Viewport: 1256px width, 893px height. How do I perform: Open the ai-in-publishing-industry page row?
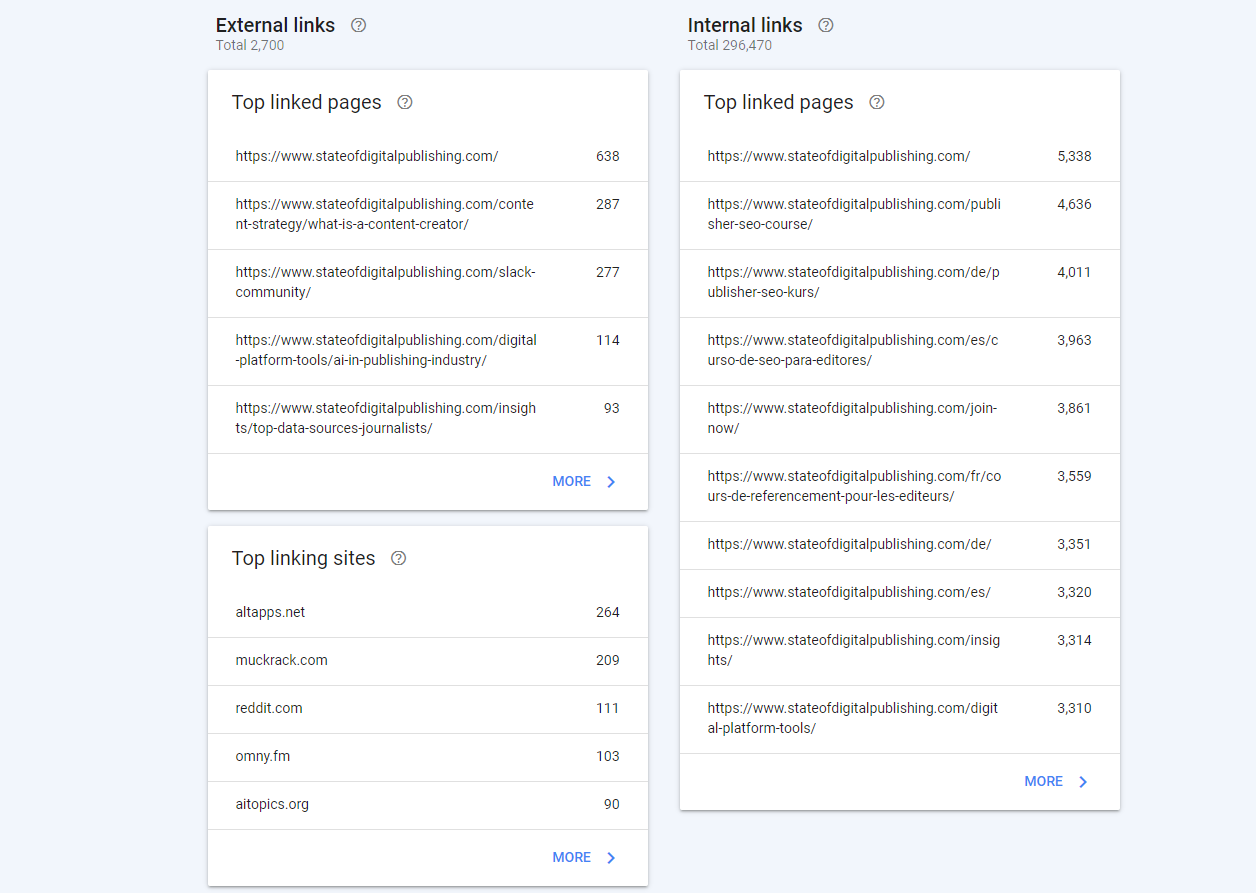[x=428, y=351]
